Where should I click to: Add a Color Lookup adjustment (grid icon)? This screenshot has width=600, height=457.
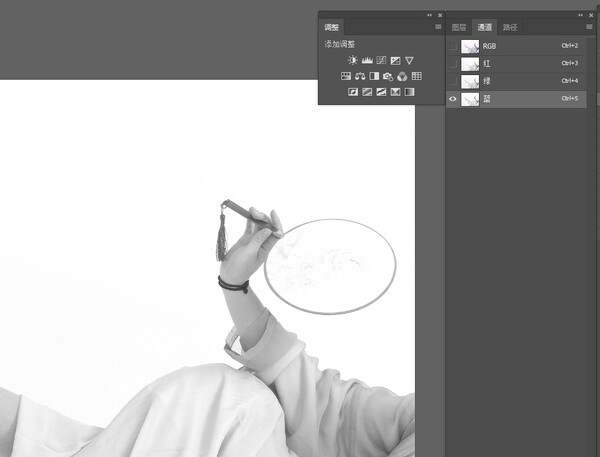(x=417, y=76)
